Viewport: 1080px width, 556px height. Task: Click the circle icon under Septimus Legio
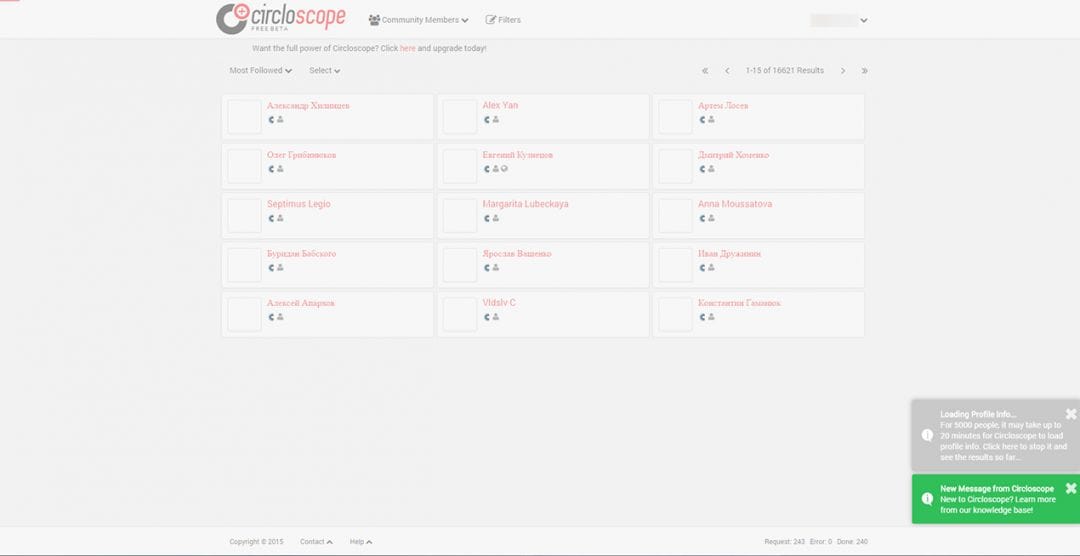click(x=271, y=218)
